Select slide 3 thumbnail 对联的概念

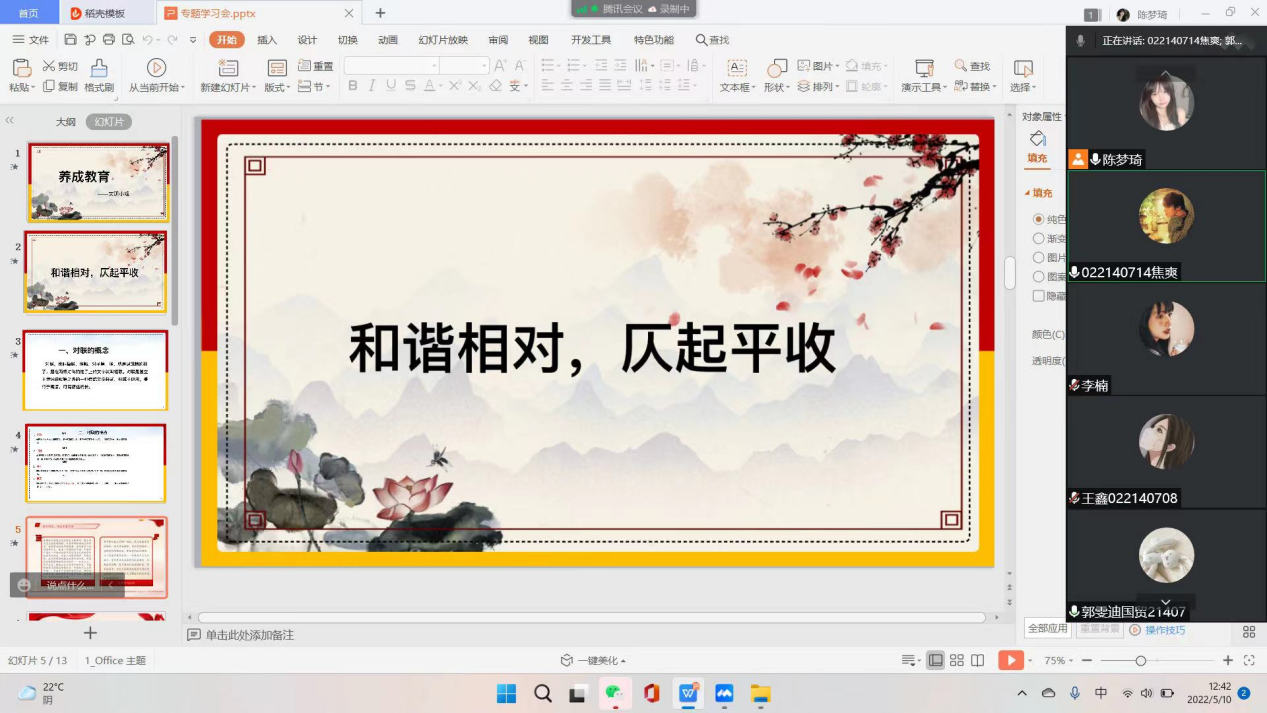tap(96, 370)
